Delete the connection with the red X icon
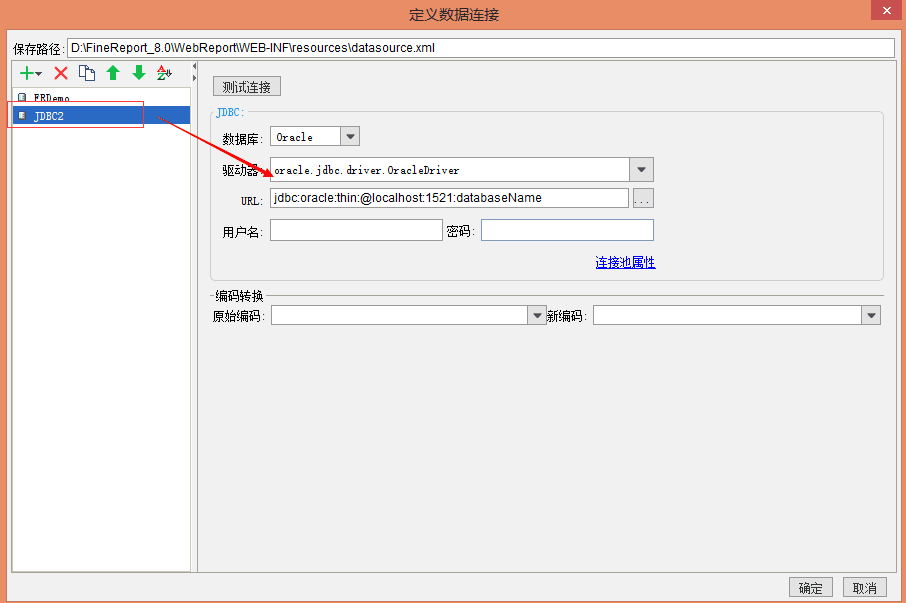 coord(61,73)
